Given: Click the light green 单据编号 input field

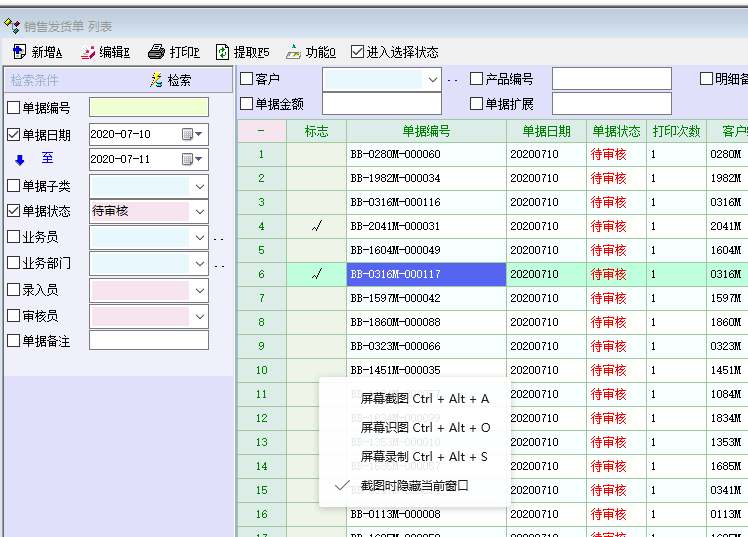Looking at the screenshot, I should (x=148, y=108).
